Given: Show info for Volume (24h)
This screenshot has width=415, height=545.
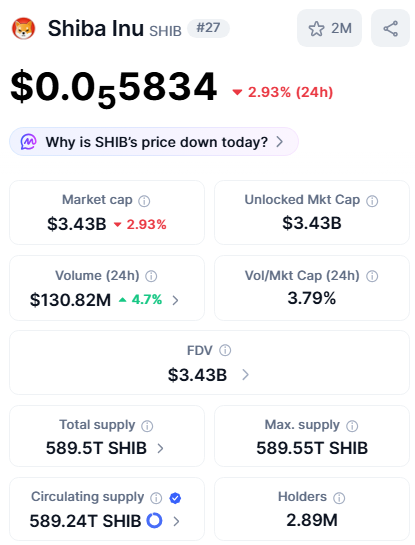Looking at the screenshot, I should click(x=151, y=276).
